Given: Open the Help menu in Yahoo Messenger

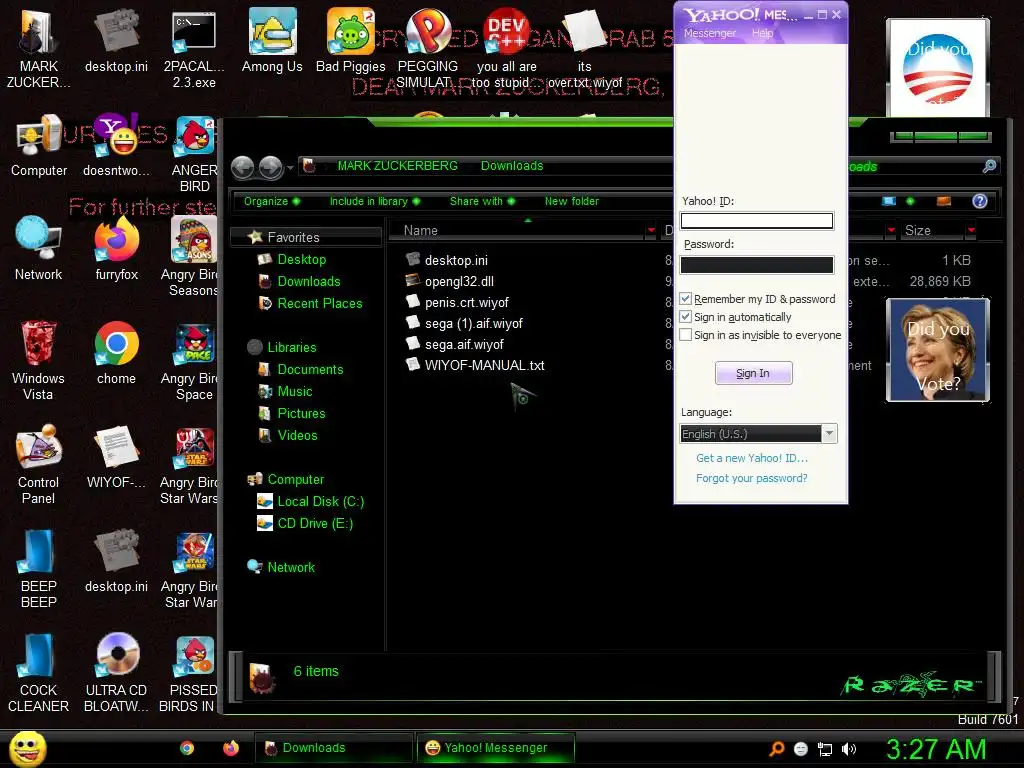Looking at the screenshot, I should [762, 33].
